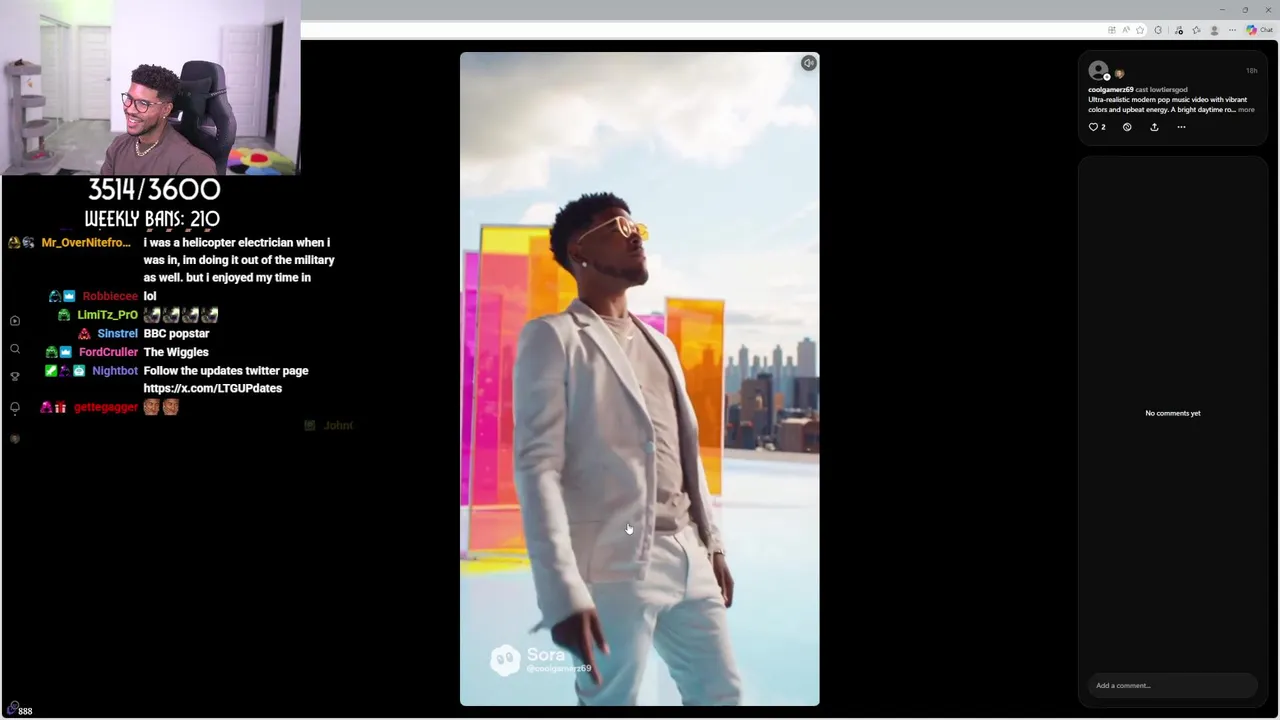The image size is (1280, 720).
Task: Like the post with the heart icon
Action: click(x=1093, y=127)
